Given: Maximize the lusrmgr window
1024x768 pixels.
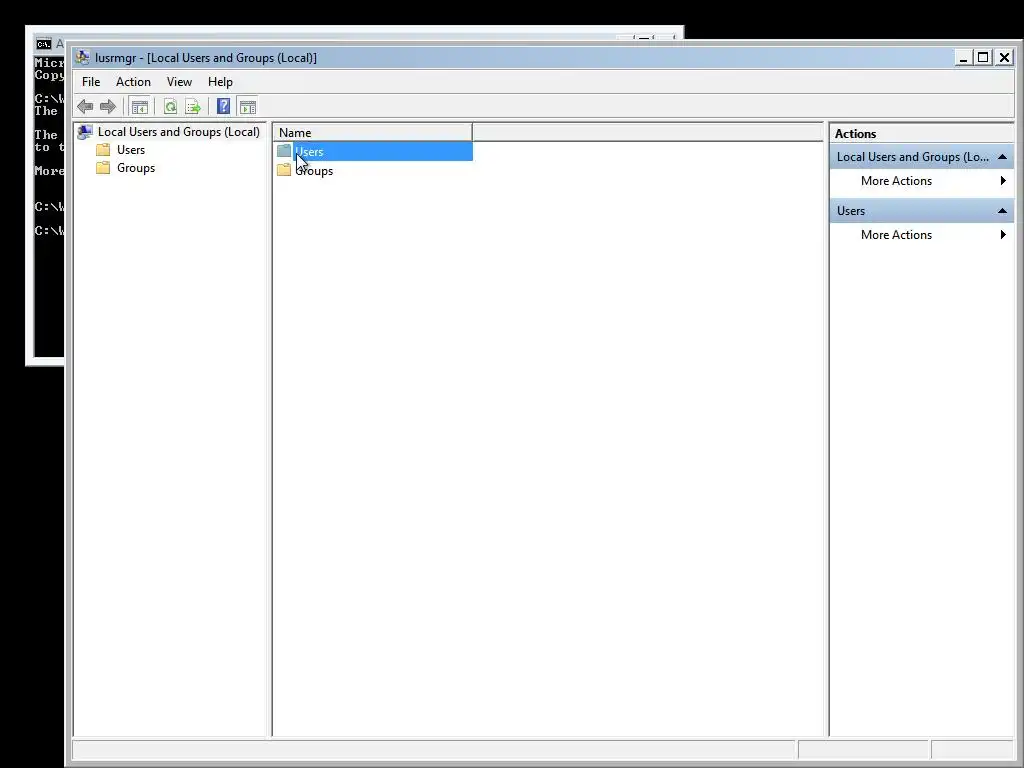Looking at the screenshot, I should (983, 57).
